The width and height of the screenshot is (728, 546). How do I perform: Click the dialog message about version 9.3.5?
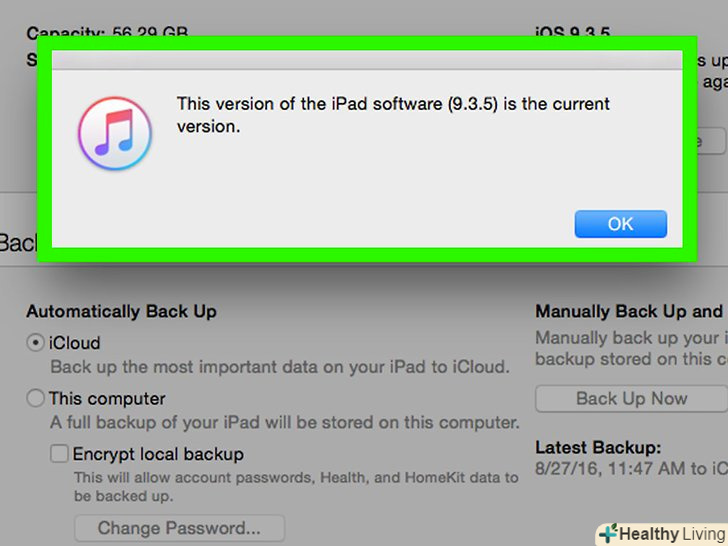(393, 115)
